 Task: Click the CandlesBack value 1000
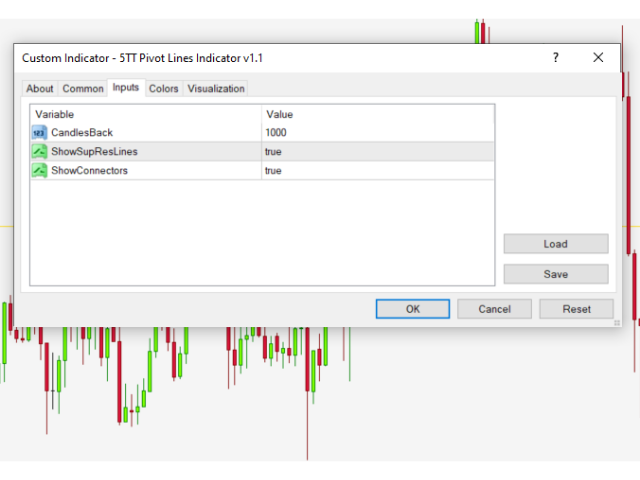coord(276,133)
